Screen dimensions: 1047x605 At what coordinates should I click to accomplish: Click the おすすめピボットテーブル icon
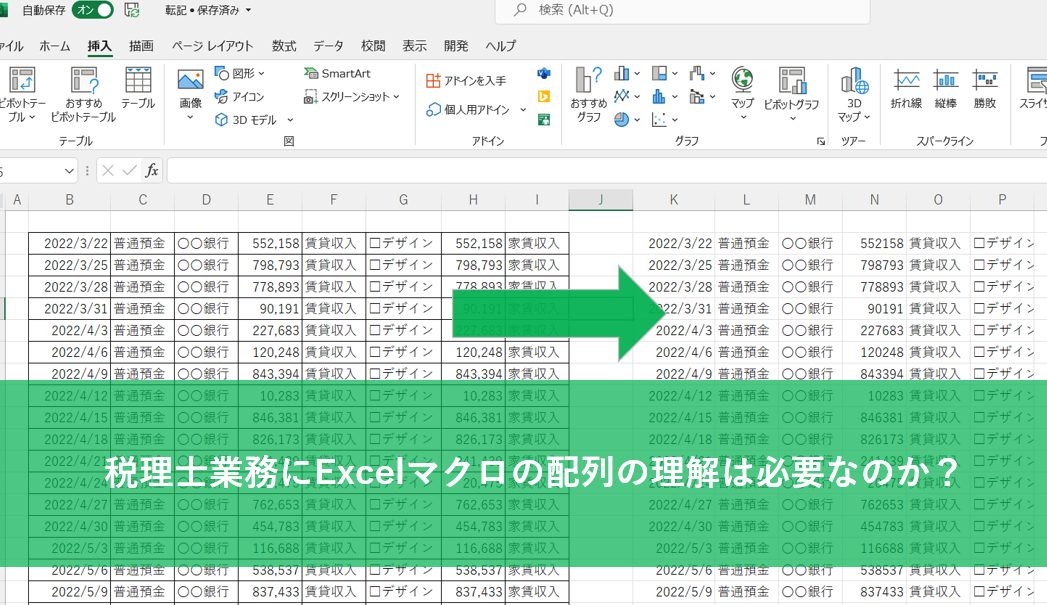[x=83, y=82]
